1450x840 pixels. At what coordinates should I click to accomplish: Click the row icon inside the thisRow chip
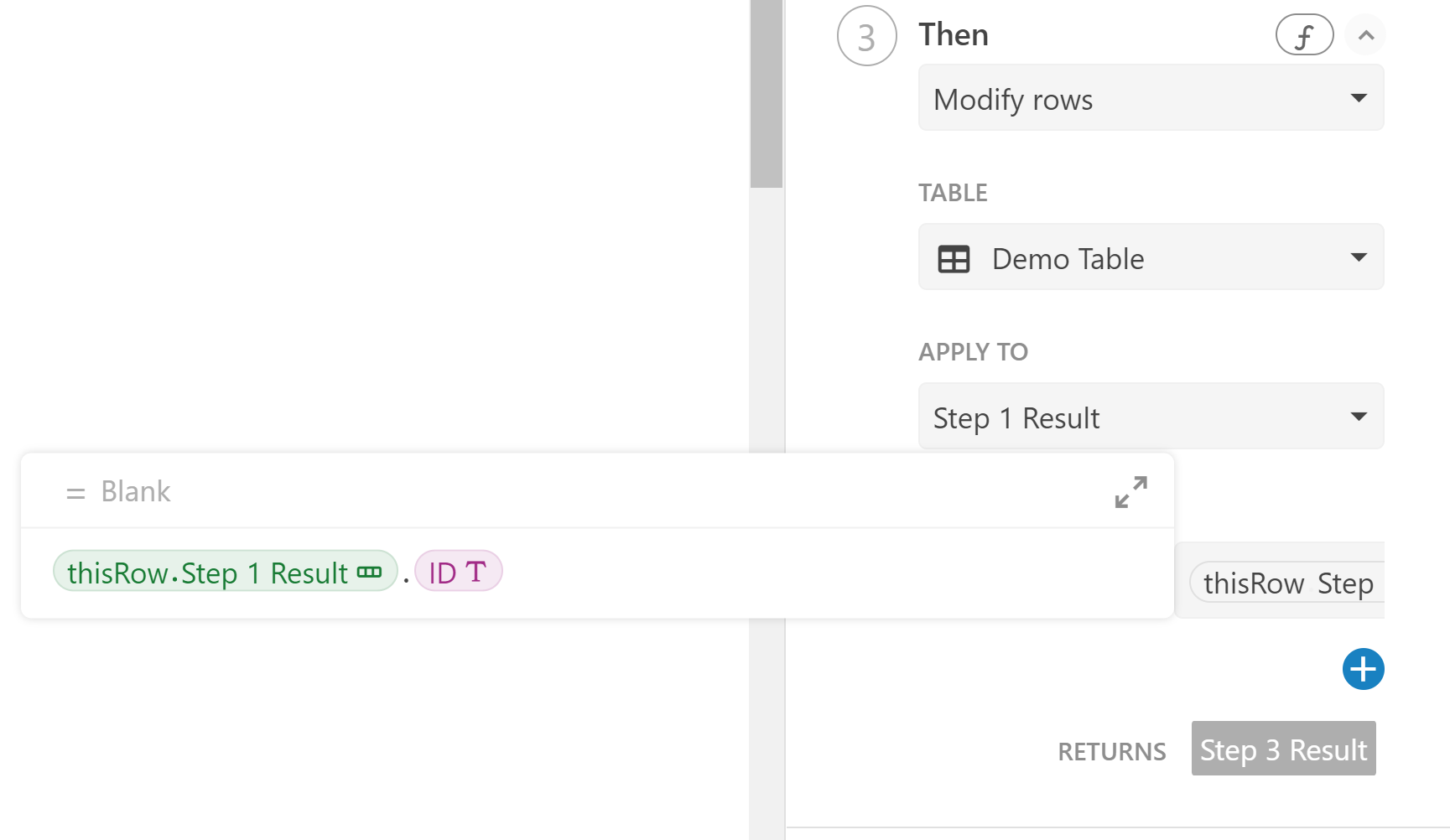tap(371, 572)
